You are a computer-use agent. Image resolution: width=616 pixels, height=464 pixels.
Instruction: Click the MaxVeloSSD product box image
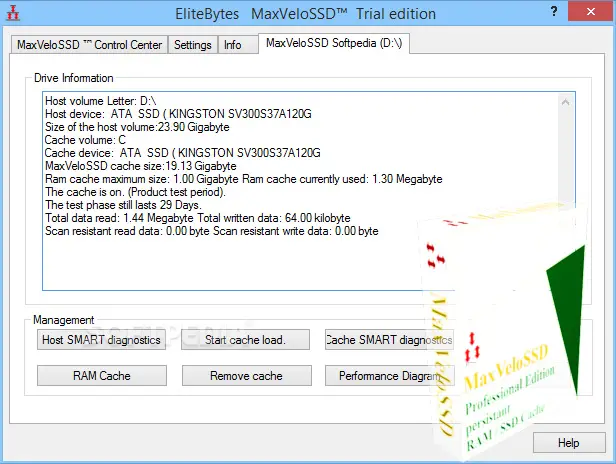[x=503, y=334]
